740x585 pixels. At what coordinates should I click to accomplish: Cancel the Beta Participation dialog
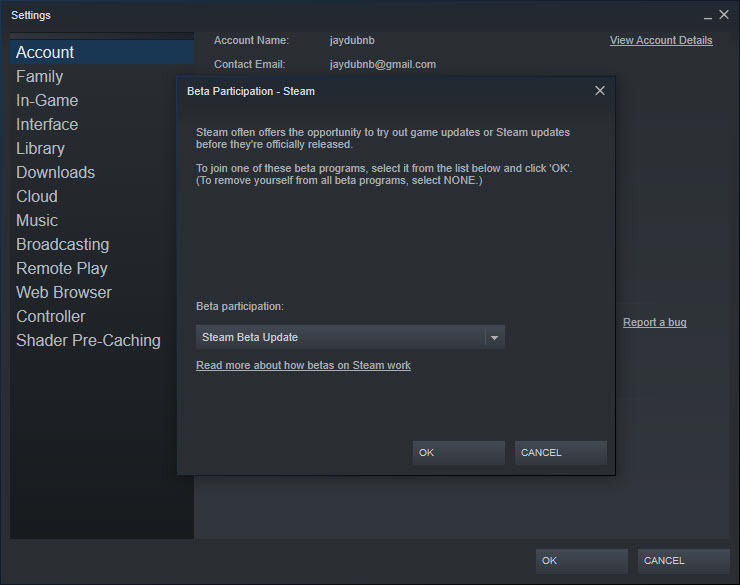(561, 453)
